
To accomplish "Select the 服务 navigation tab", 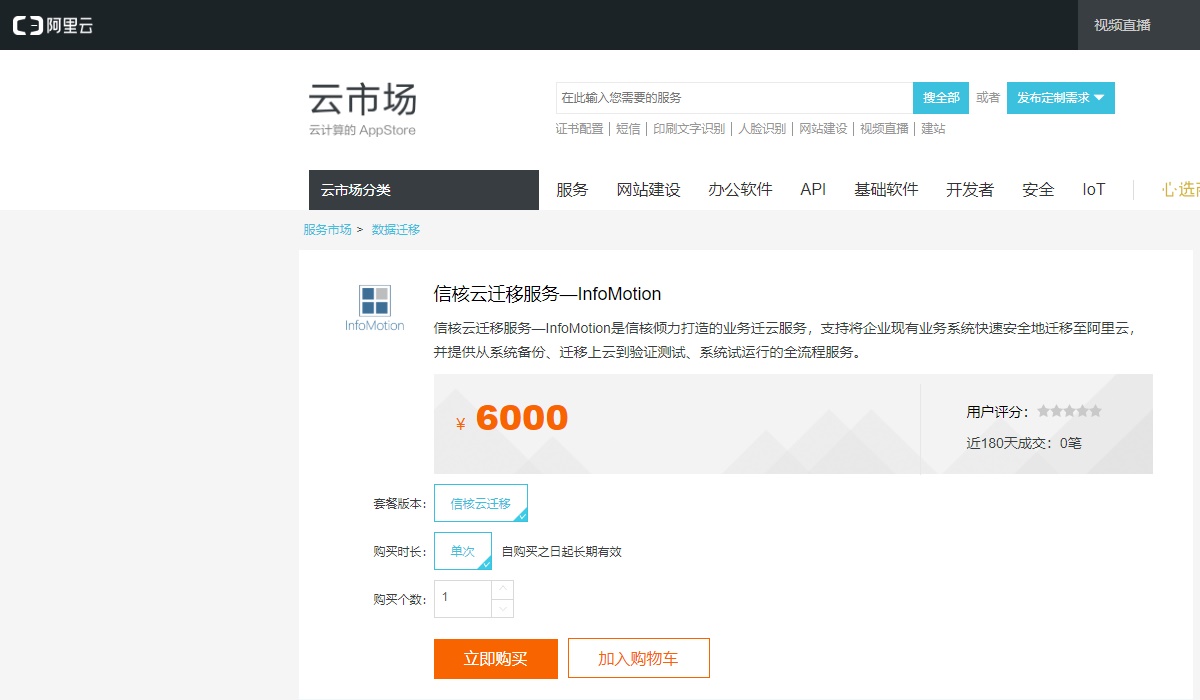I will [572, 190].
